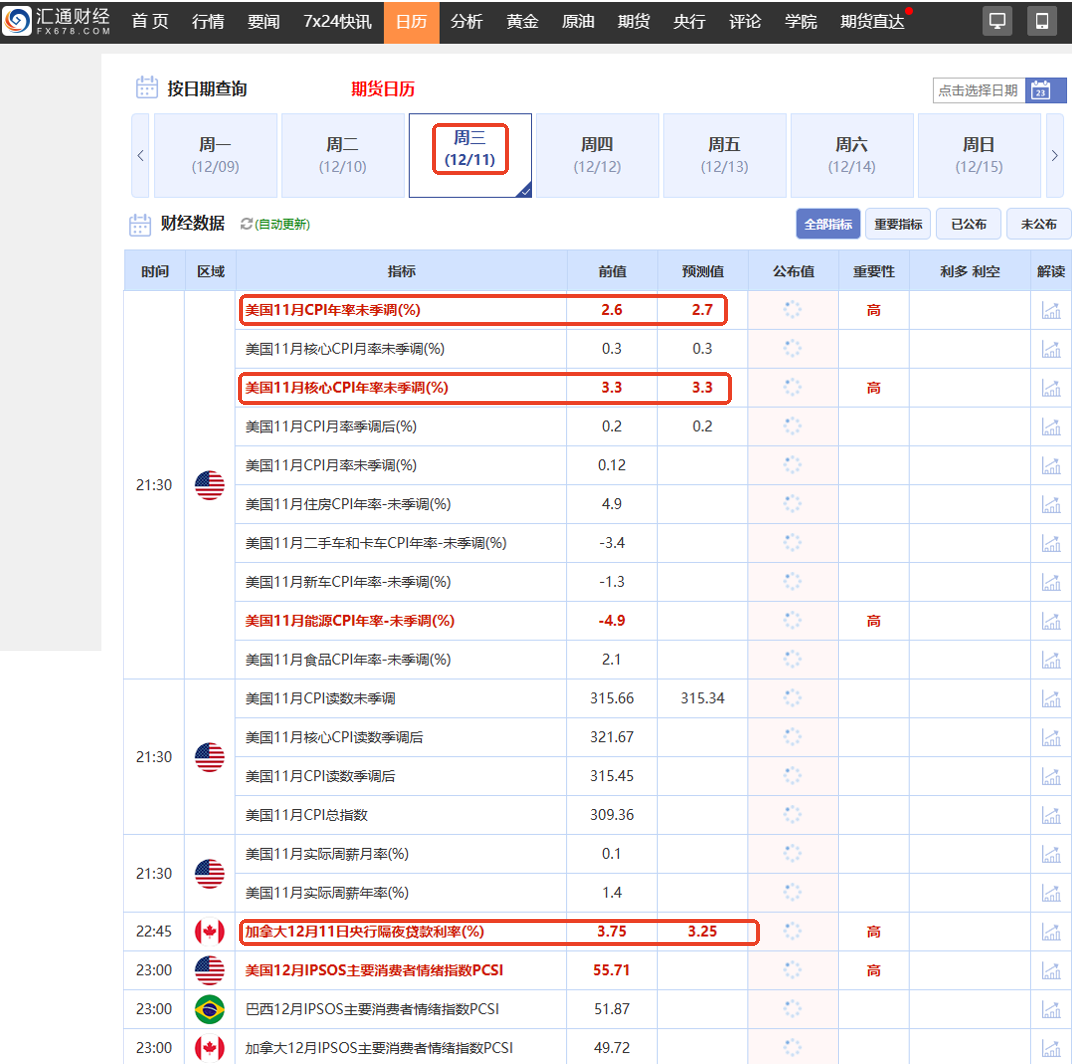The width and height of the screenshot is (1072, 1064).
Task: Open the 7x24快讯 menu item
Action: [x=337, y=21]
